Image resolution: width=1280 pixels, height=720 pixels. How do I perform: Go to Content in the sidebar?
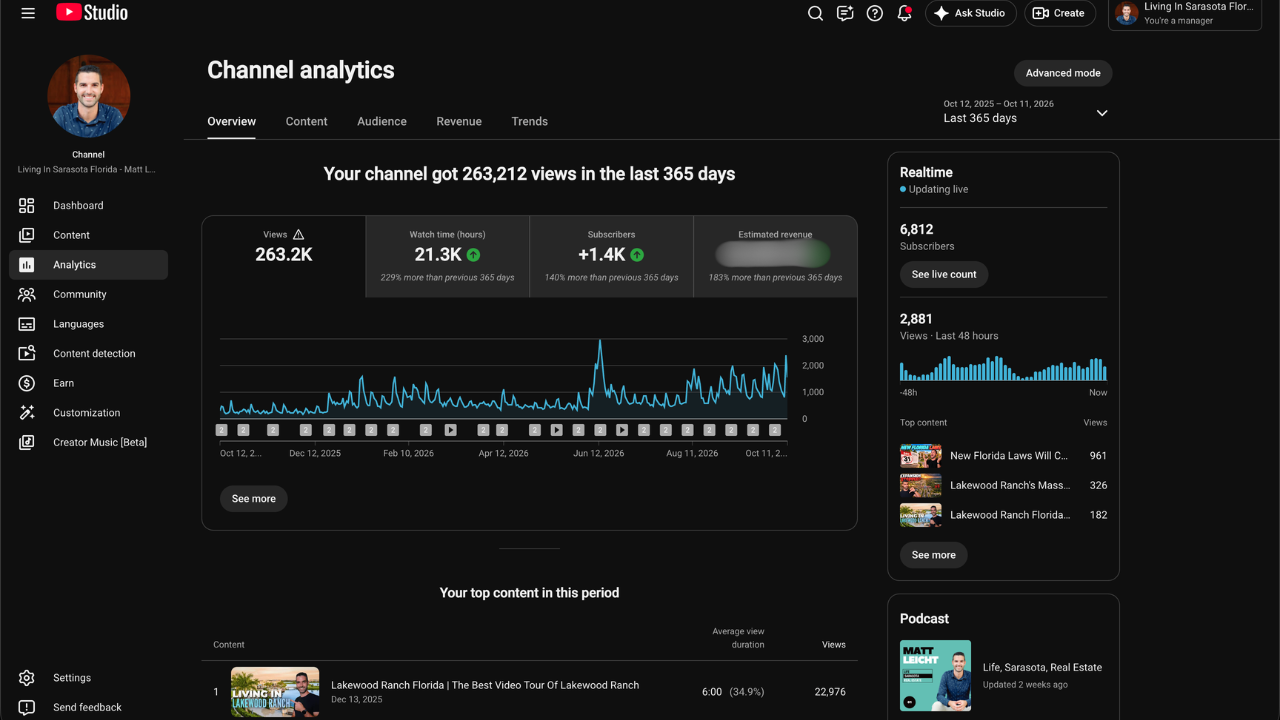[x=88, y=235]
